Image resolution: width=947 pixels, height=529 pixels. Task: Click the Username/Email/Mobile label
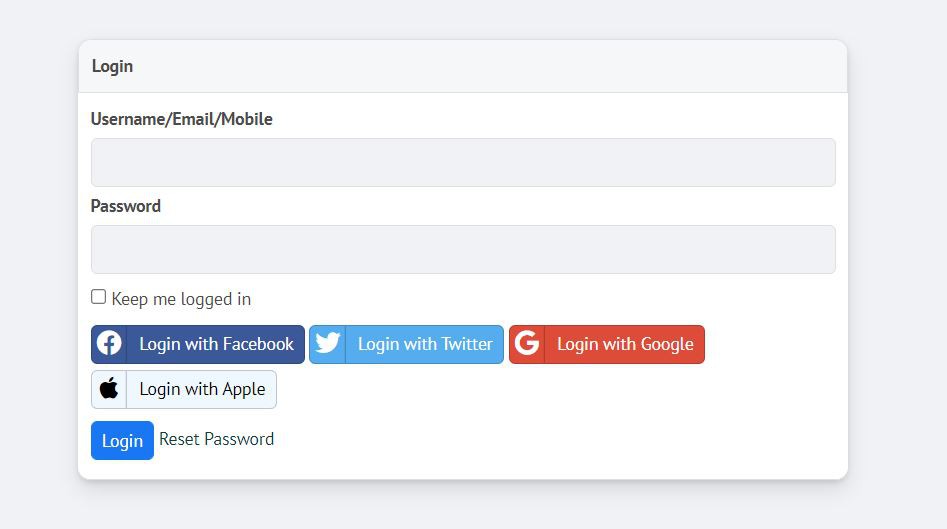pyautogui.click(x=181, y=119)
